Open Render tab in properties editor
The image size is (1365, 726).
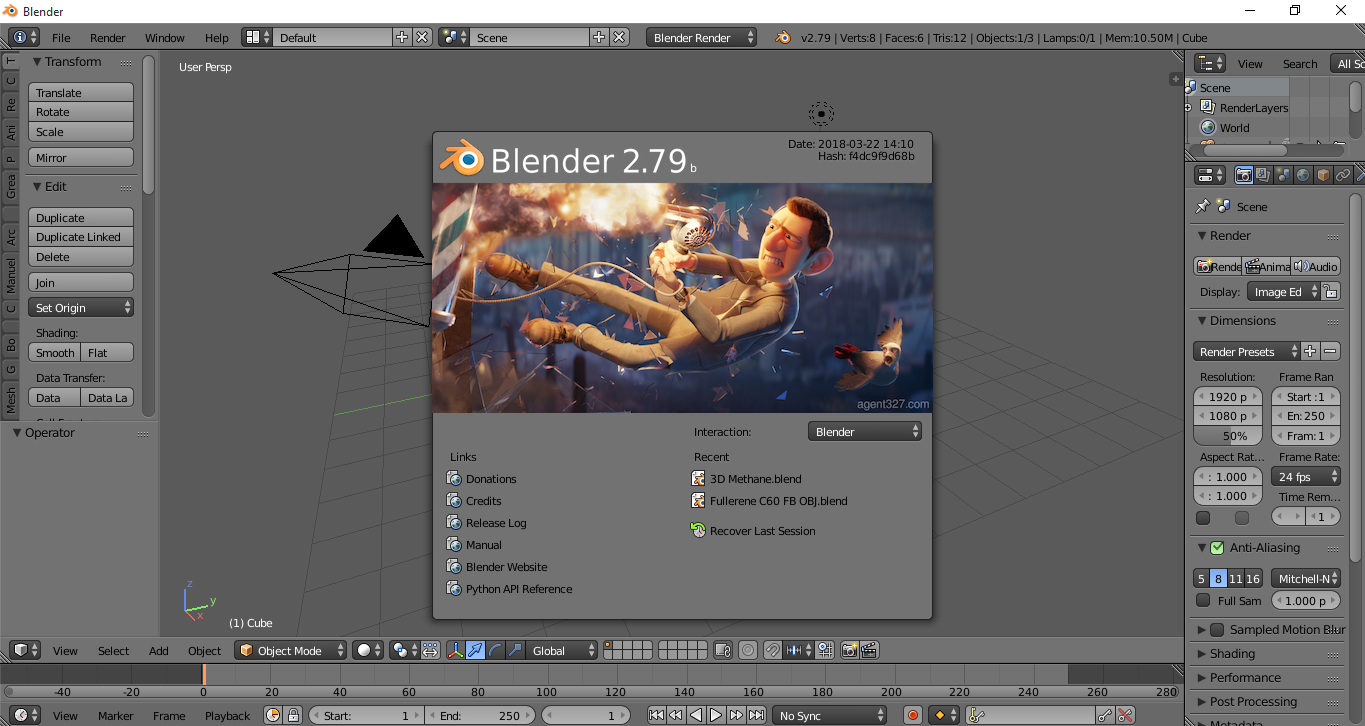1244,175
